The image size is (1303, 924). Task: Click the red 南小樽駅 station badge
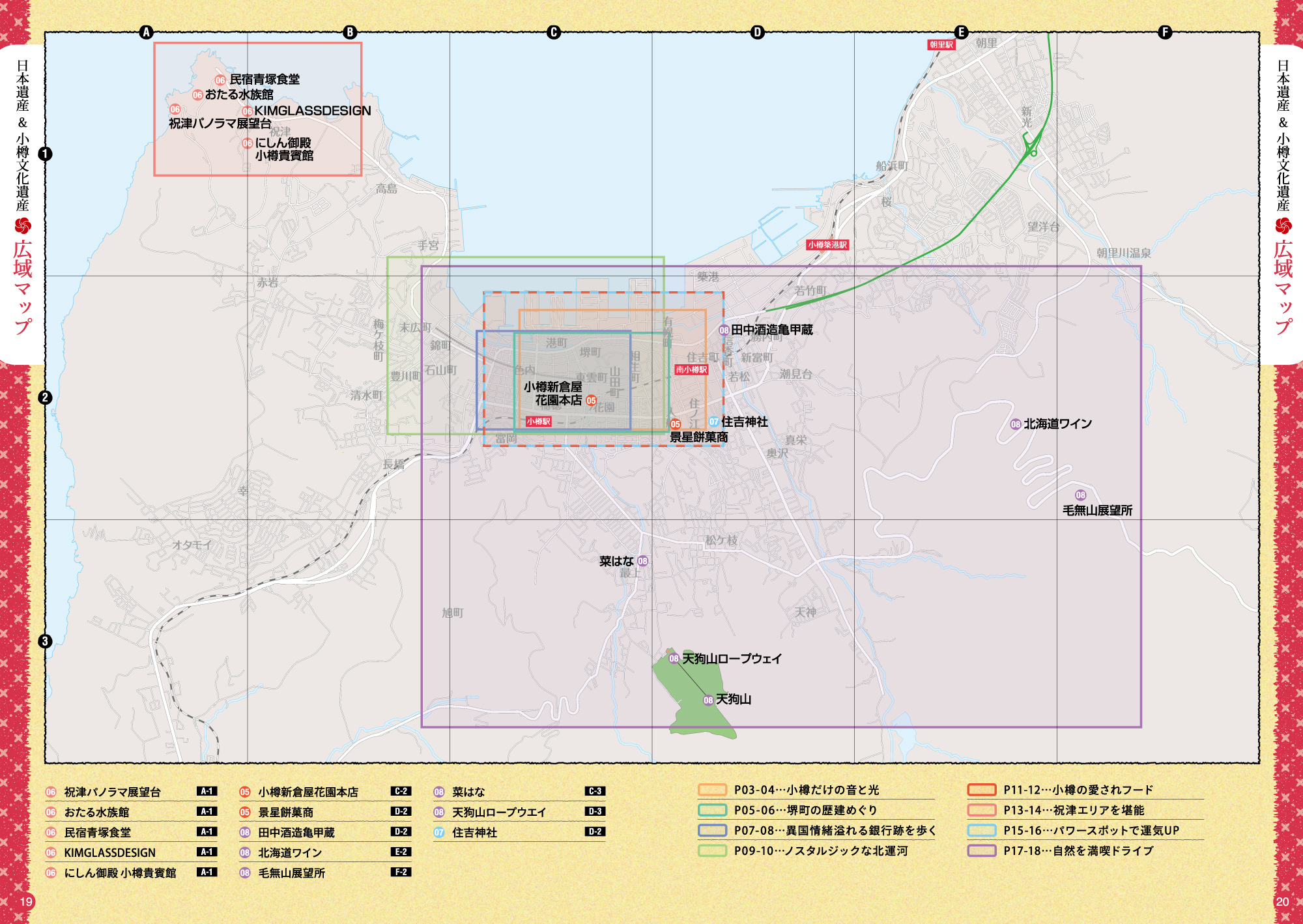pos(691,369)
